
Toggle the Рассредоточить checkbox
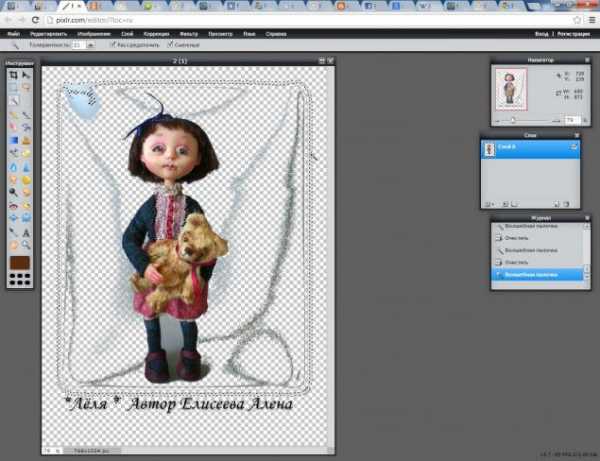(112, 45)
